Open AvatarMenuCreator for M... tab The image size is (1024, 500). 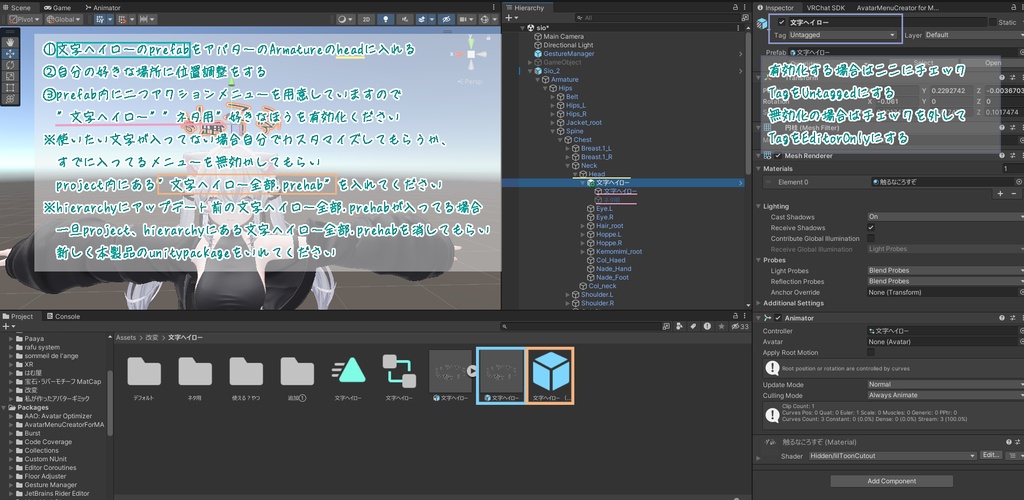point(896,8)
